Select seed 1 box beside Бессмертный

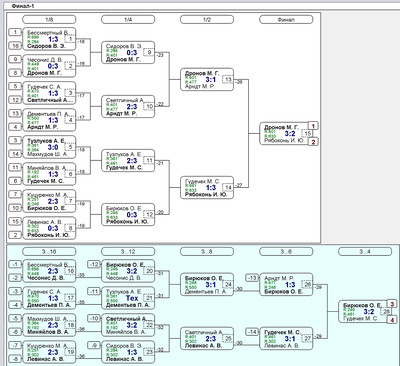click(x=15, y=32)
